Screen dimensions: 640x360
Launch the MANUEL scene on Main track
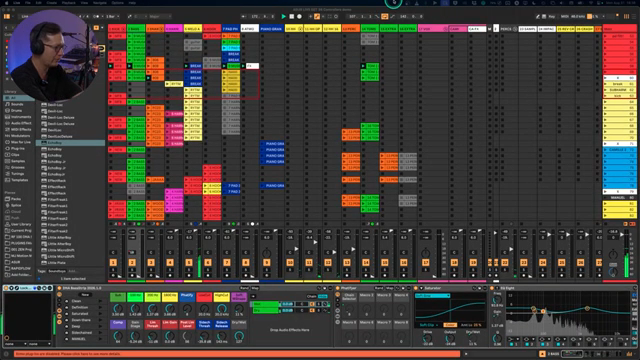point(619,198)
